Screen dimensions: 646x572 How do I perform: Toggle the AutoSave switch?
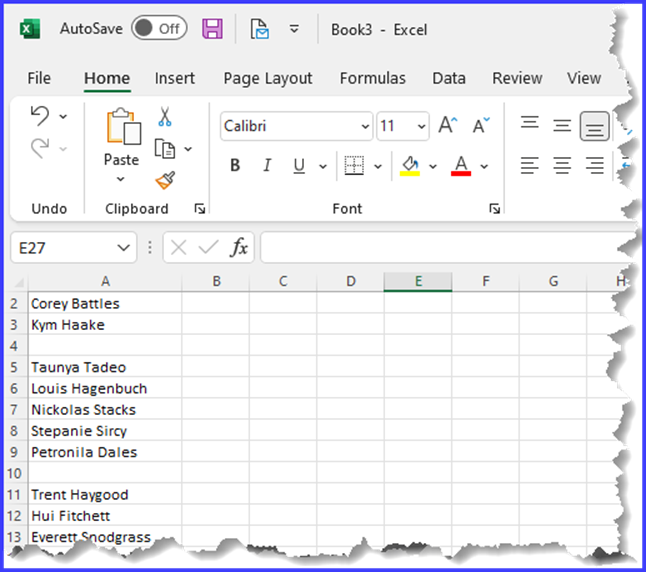point(159,29)
